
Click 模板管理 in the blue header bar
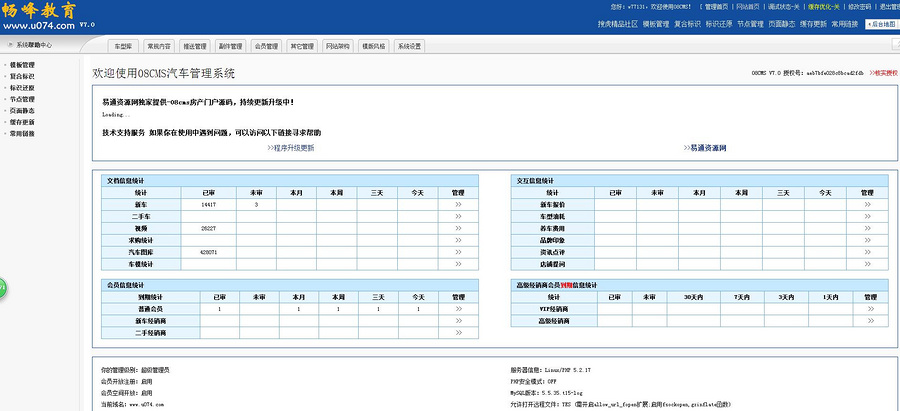click(x=655, y=24)
